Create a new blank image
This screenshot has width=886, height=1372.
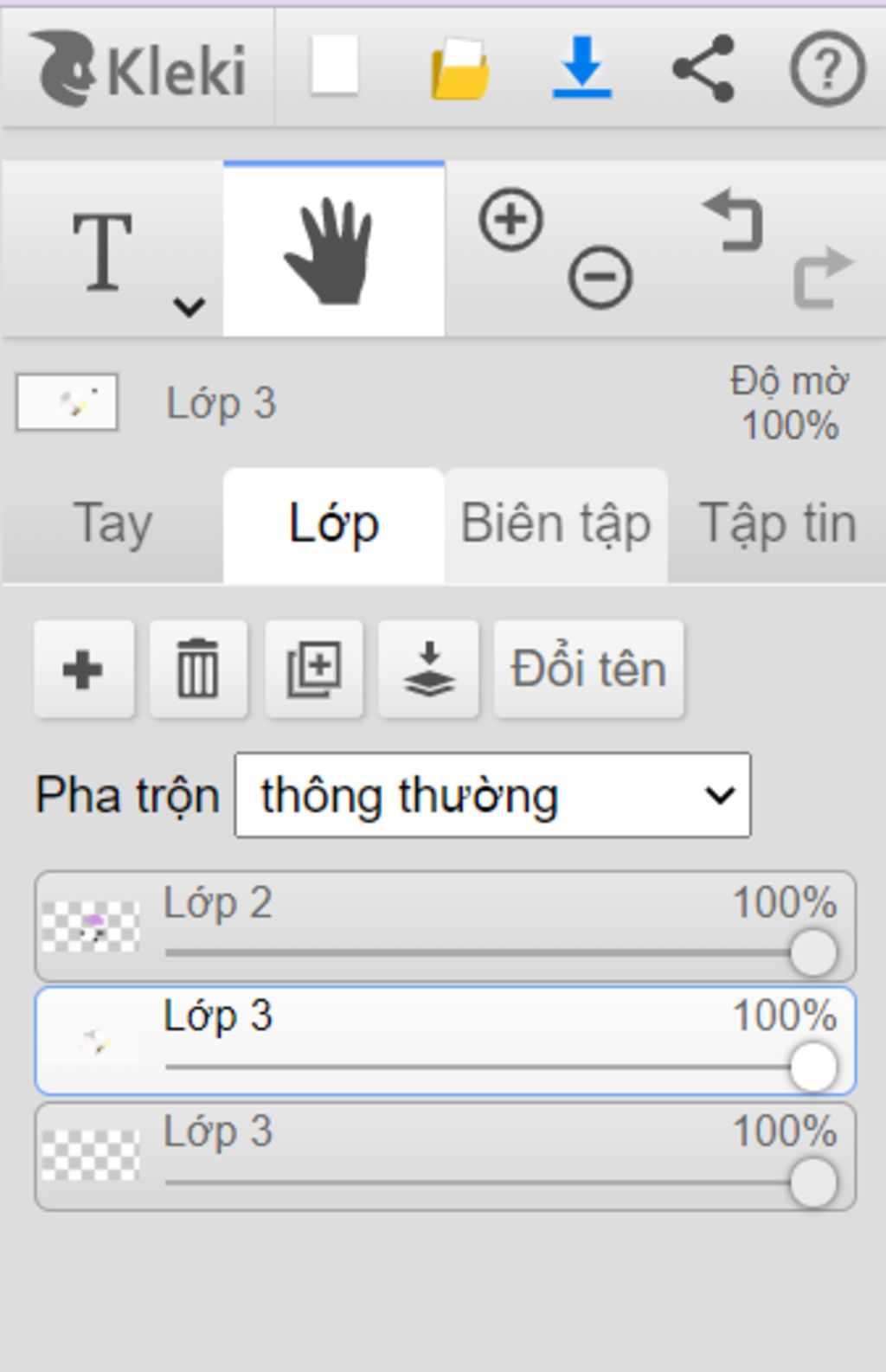(335, 66)
